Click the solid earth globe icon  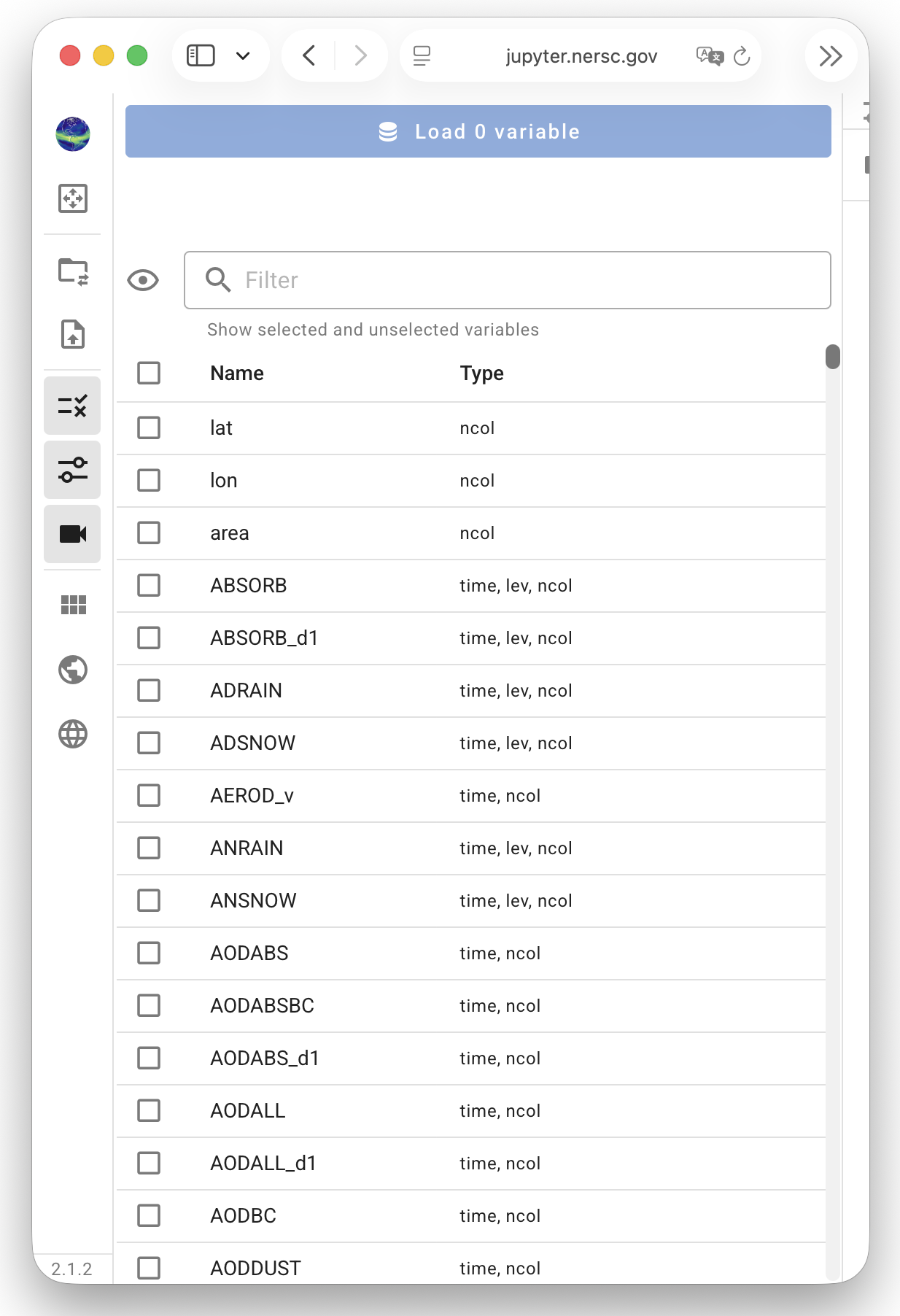click(x=73, y=670)
